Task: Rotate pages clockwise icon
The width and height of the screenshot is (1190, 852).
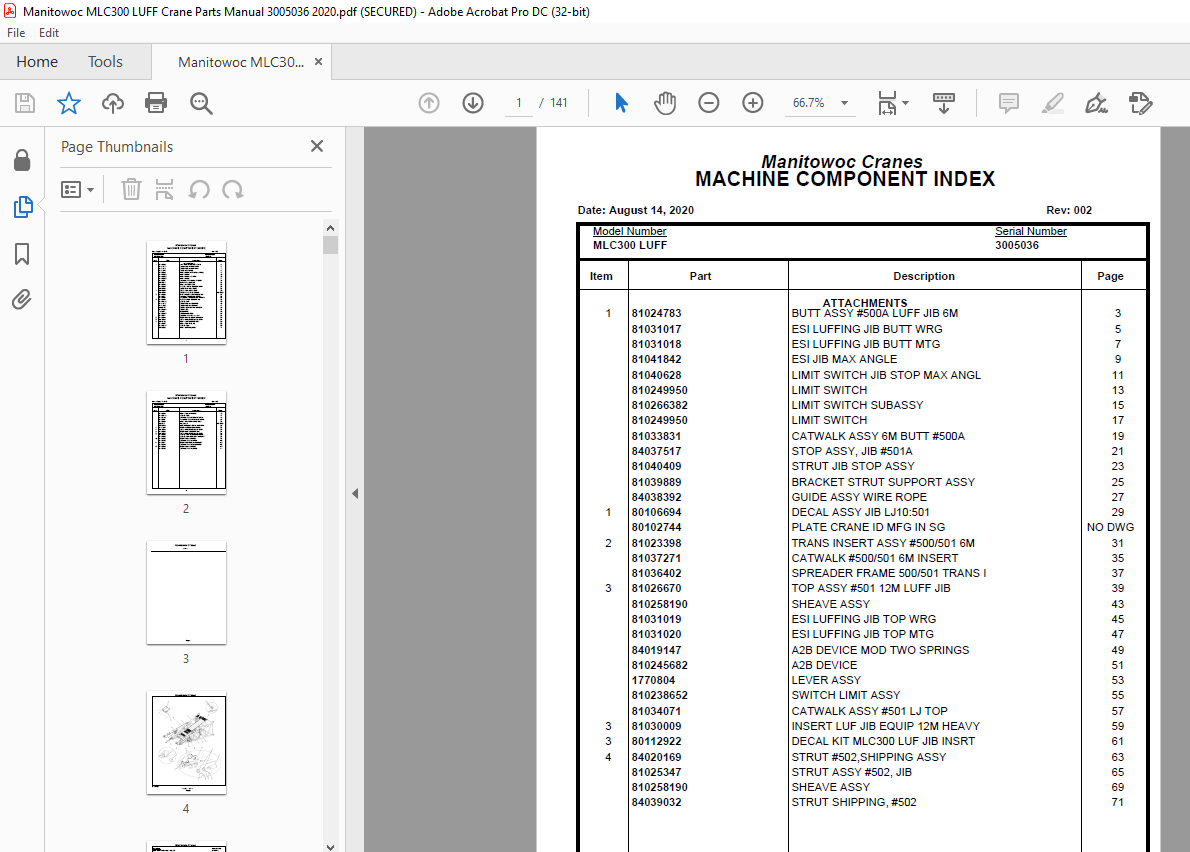Action: click(x=233, y=189)
